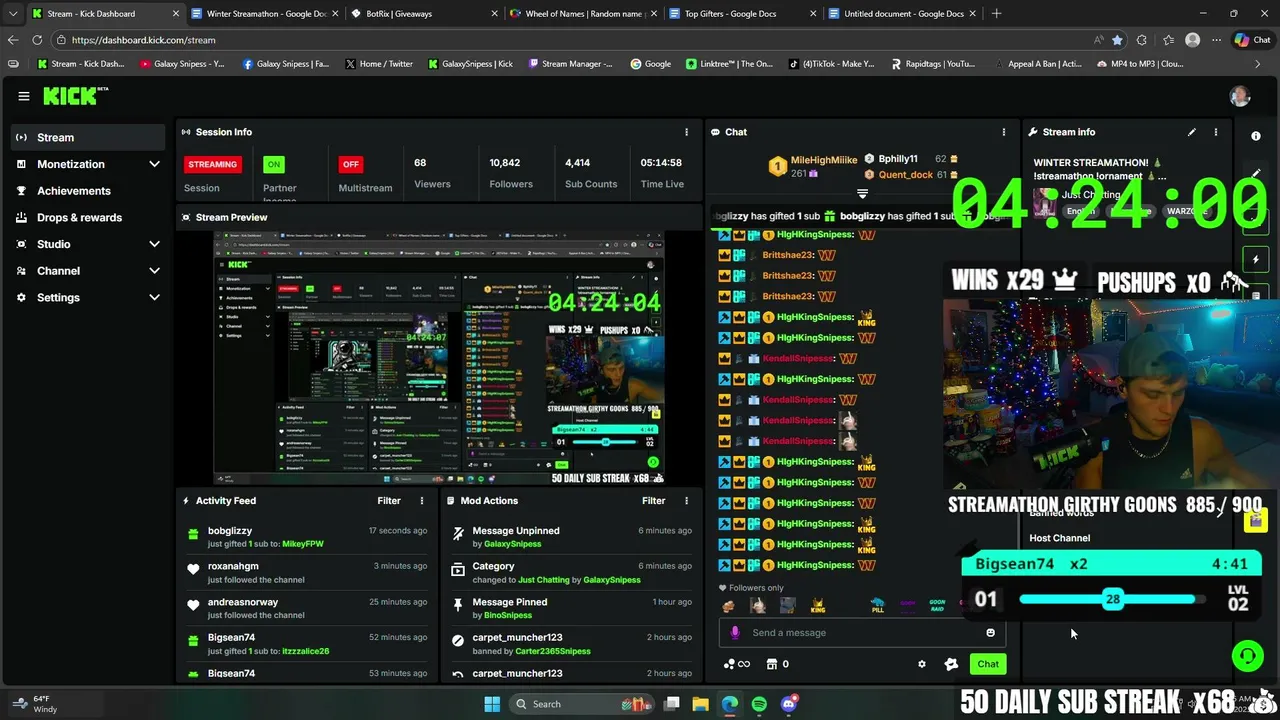Expand the Monetization sidebar section
Image resolution: width=1280 pixels, height=720 pixels.
tap(154, 164)
